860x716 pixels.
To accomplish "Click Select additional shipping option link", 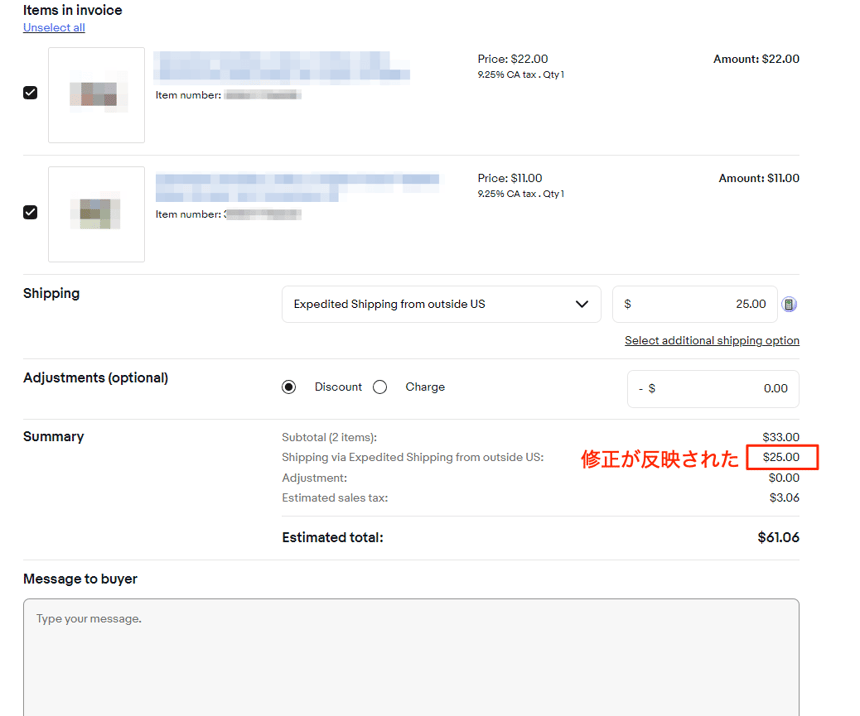I will coord(711,341).
